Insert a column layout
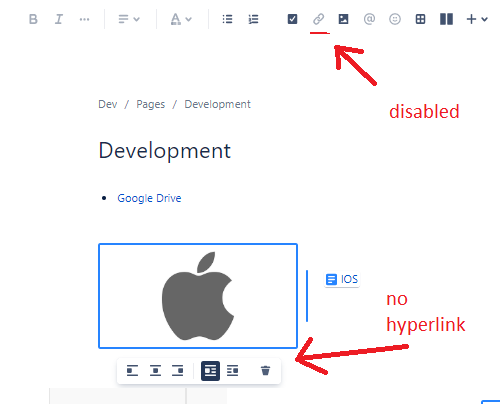Image resolution: width=500 pixels, height=404 pixels. (446, 19)
